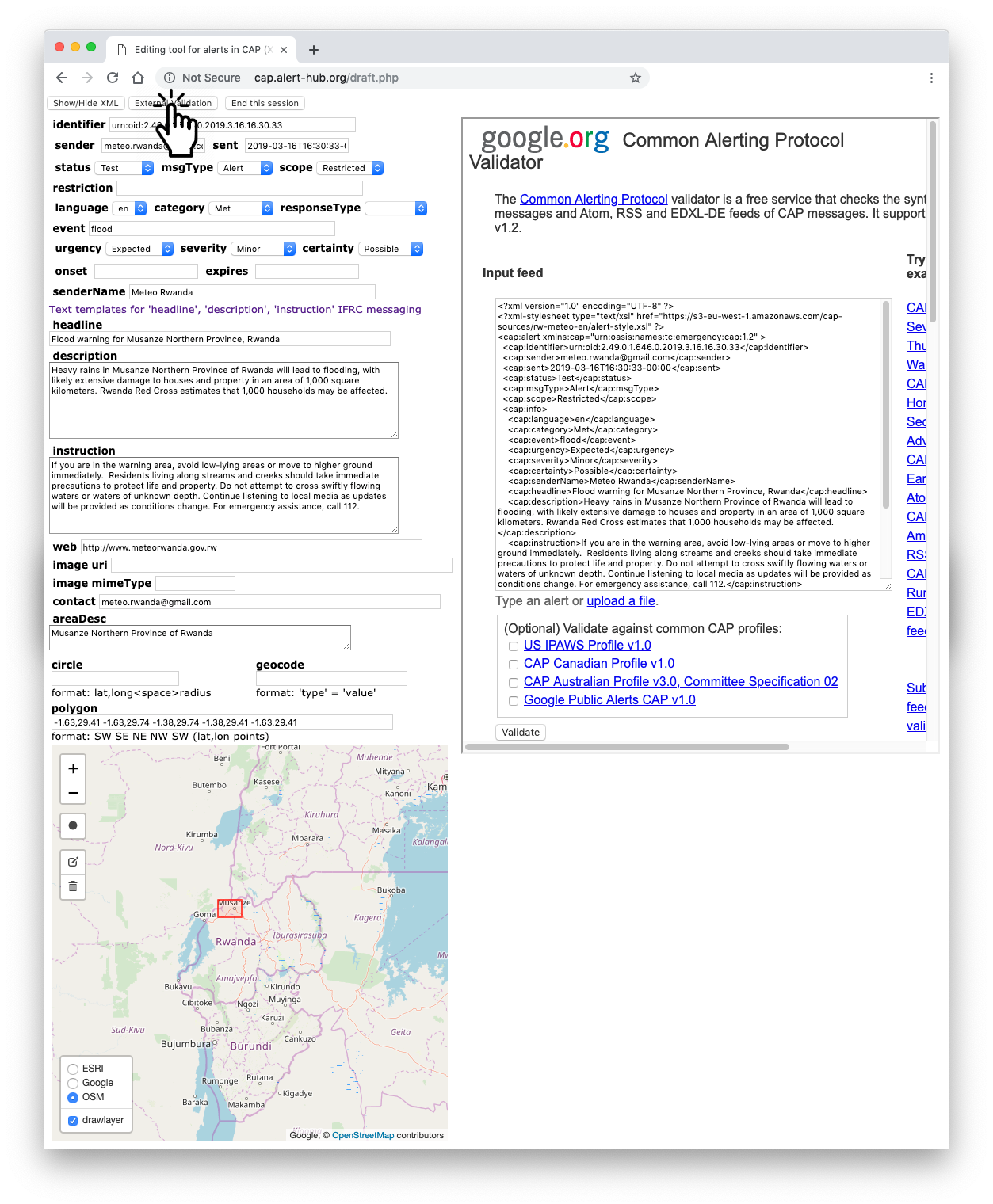
Task: Click the Show/Hide XML button
Action: (86, 103)
